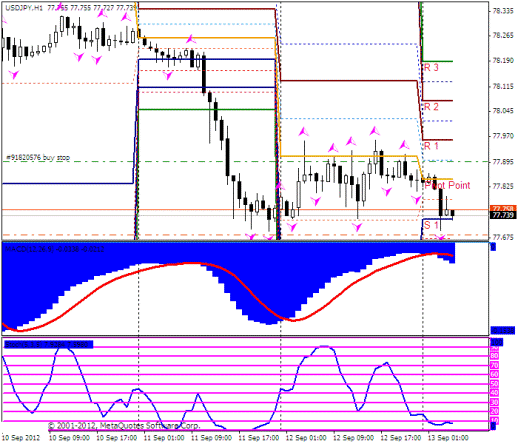518x444 pixels.
Task: Select the Pivot Point label
Action: pos(447,185)
